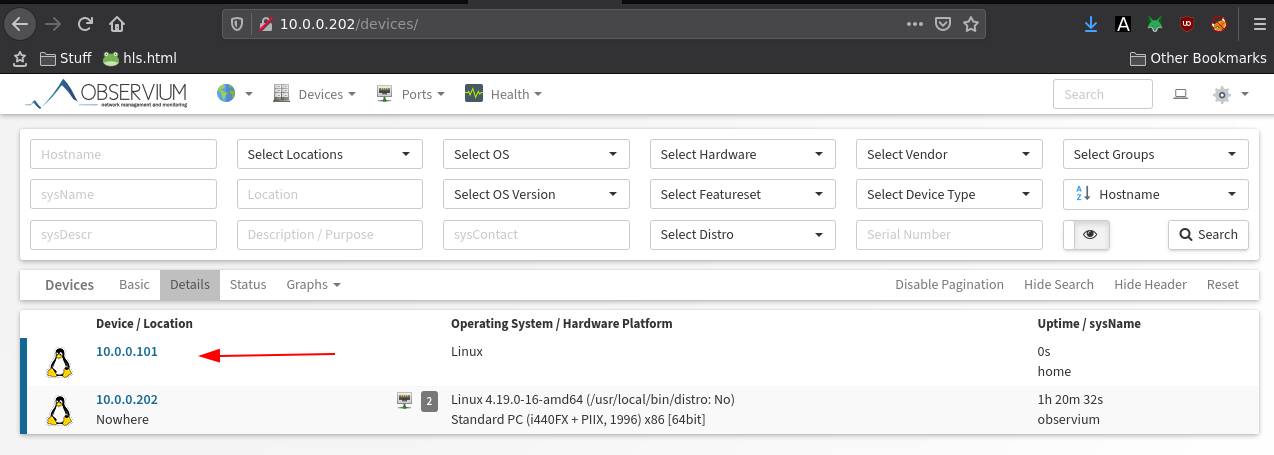Click the Search button in the filter panel
1274x455 pixels.
(x=1208, y=235)
